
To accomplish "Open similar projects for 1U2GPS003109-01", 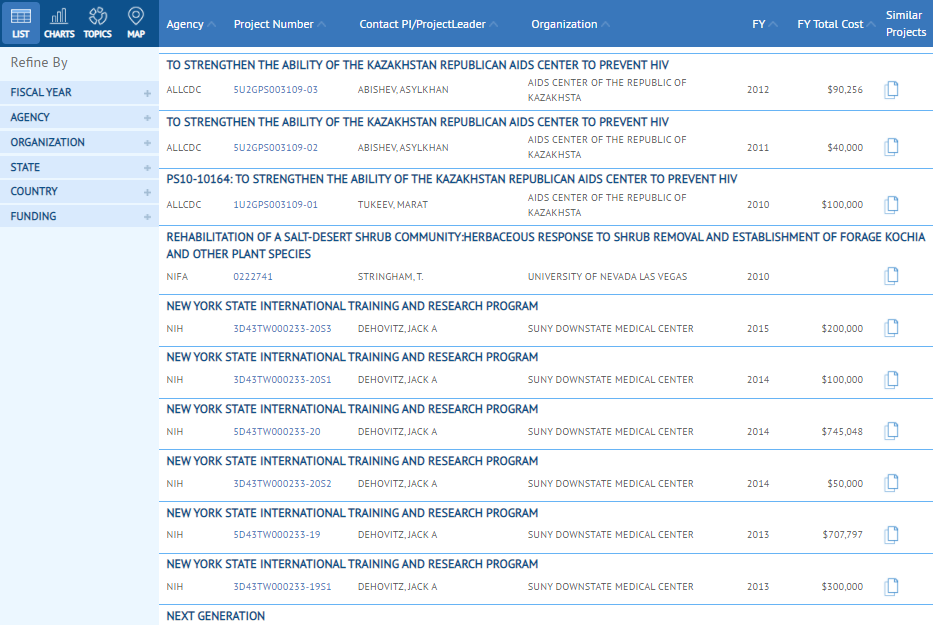I will [891, 205].
